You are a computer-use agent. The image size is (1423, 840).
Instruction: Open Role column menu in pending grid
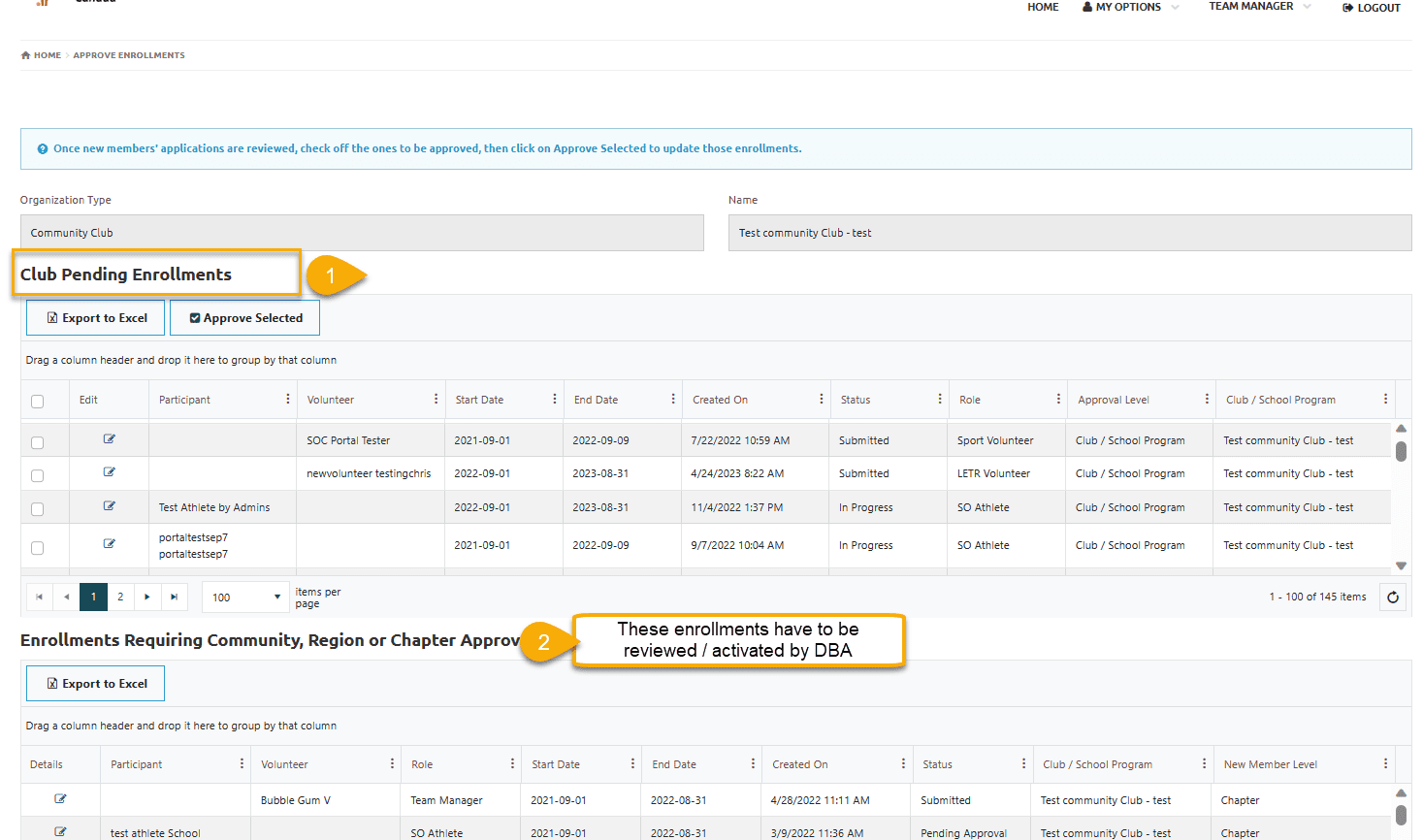tap(1058, 400)
